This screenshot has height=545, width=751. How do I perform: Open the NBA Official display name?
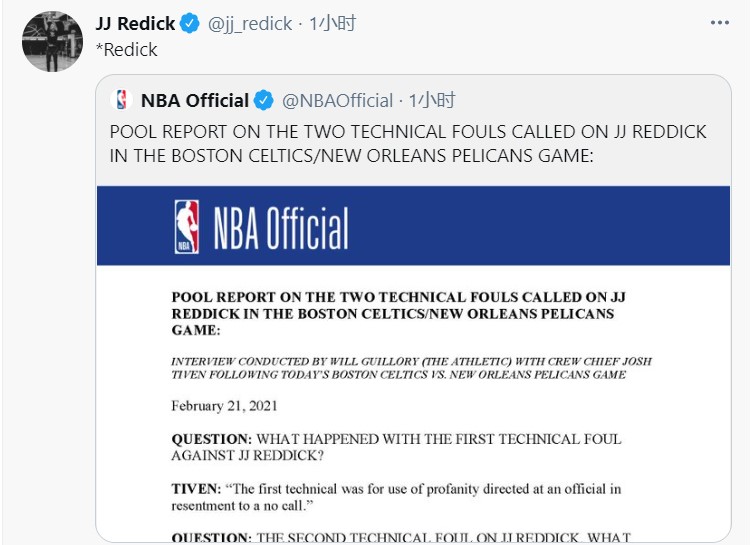coord(195,100)
